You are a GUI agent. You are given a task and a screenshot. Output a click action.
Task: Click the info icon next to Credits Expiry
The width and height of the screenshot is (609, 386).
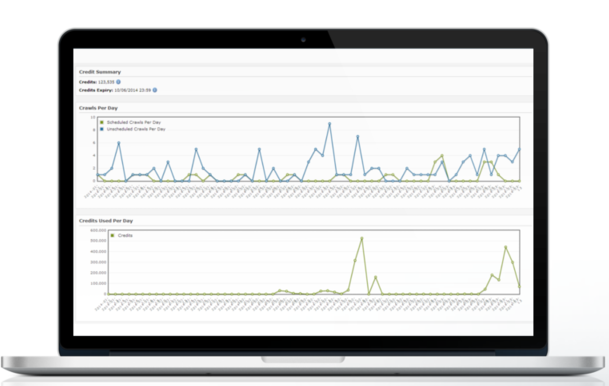point(155,90)
